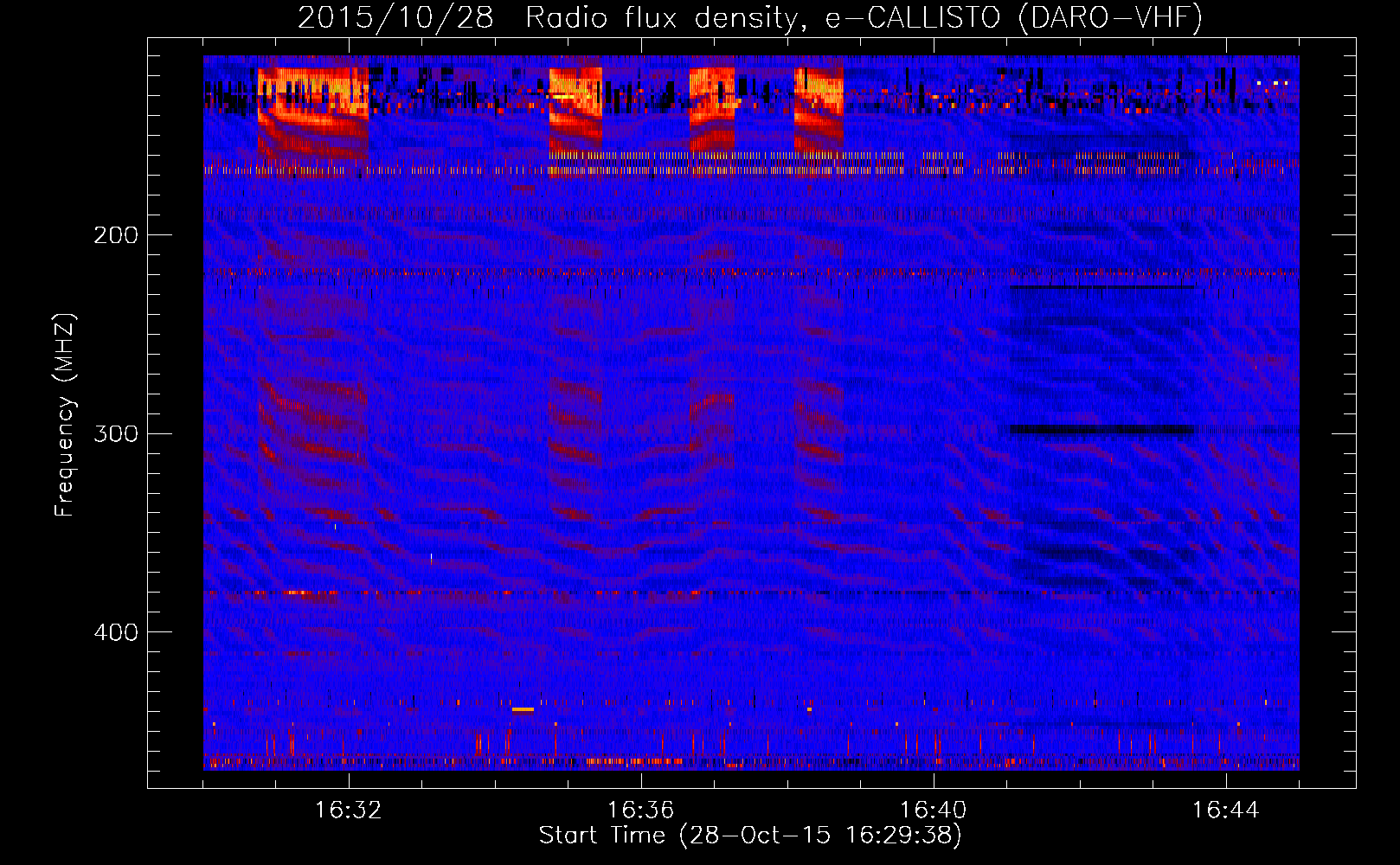Screen dimensions: 1400x865
Task: Click the 16:44 time tick label
Action: [1225, 810]
